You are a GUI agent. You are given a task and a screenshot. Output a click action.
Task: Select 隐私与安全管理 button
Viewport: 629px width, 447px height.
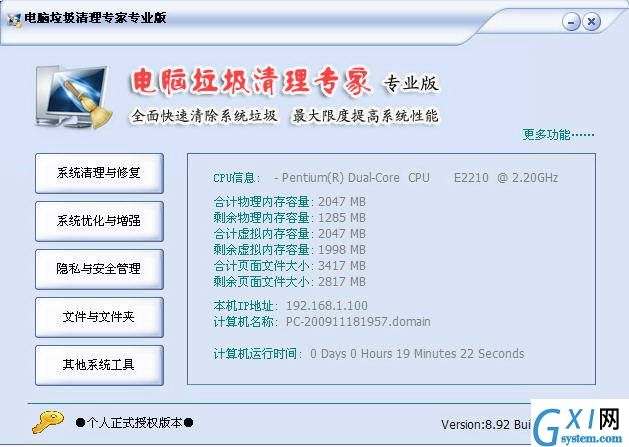click(x=99, y=269)
